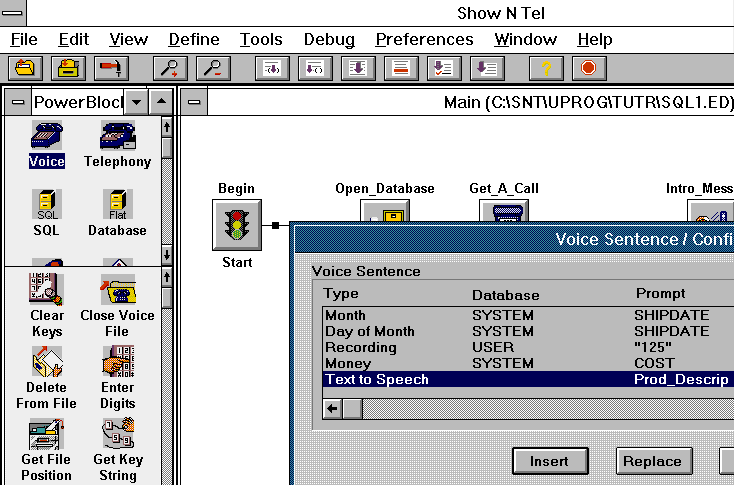
Task: Click the Prod_Descrip prompt cell
Action: tap(681, 379)
